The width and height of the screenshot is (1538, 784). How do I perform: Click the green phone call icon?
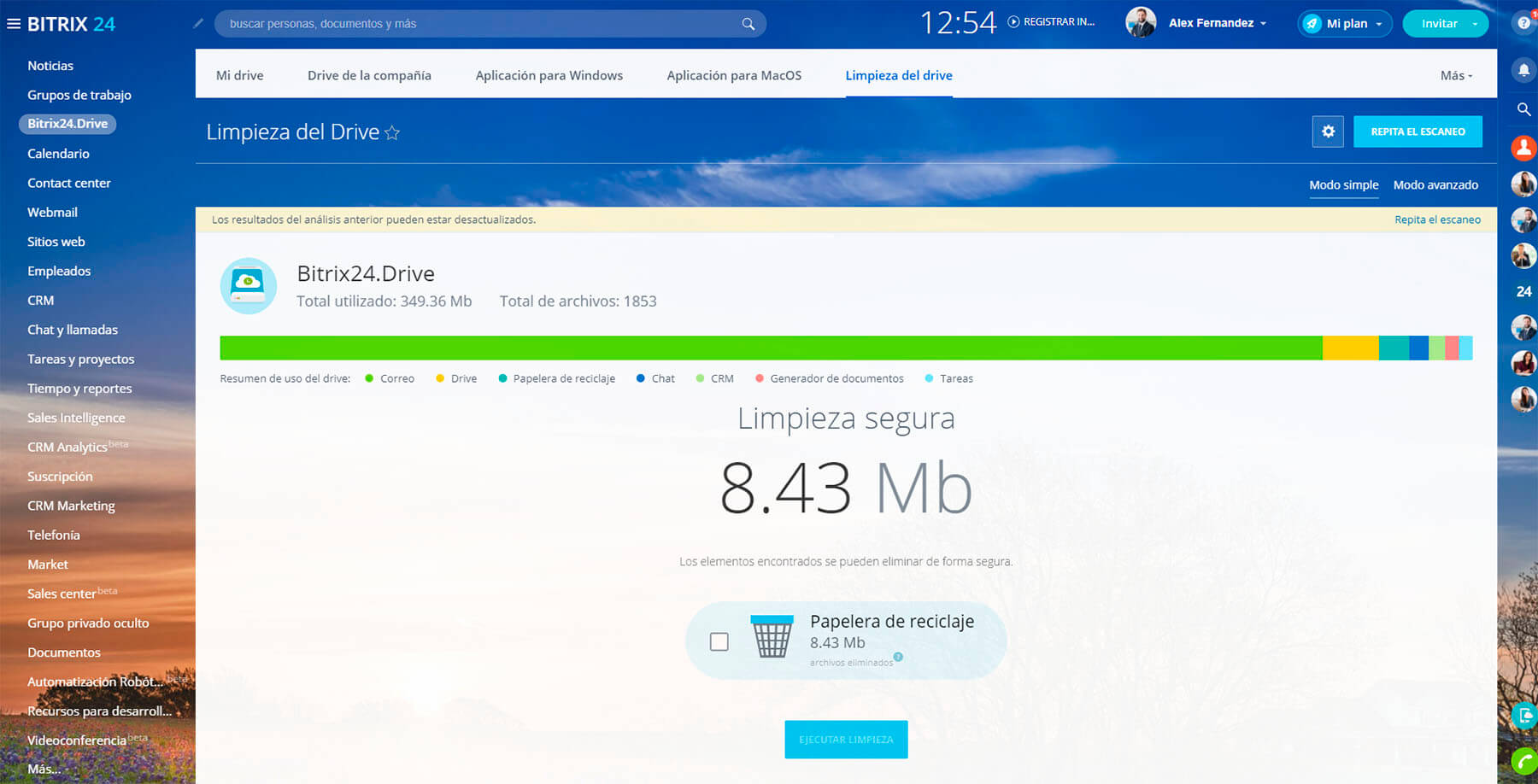tap(1523, 759)
